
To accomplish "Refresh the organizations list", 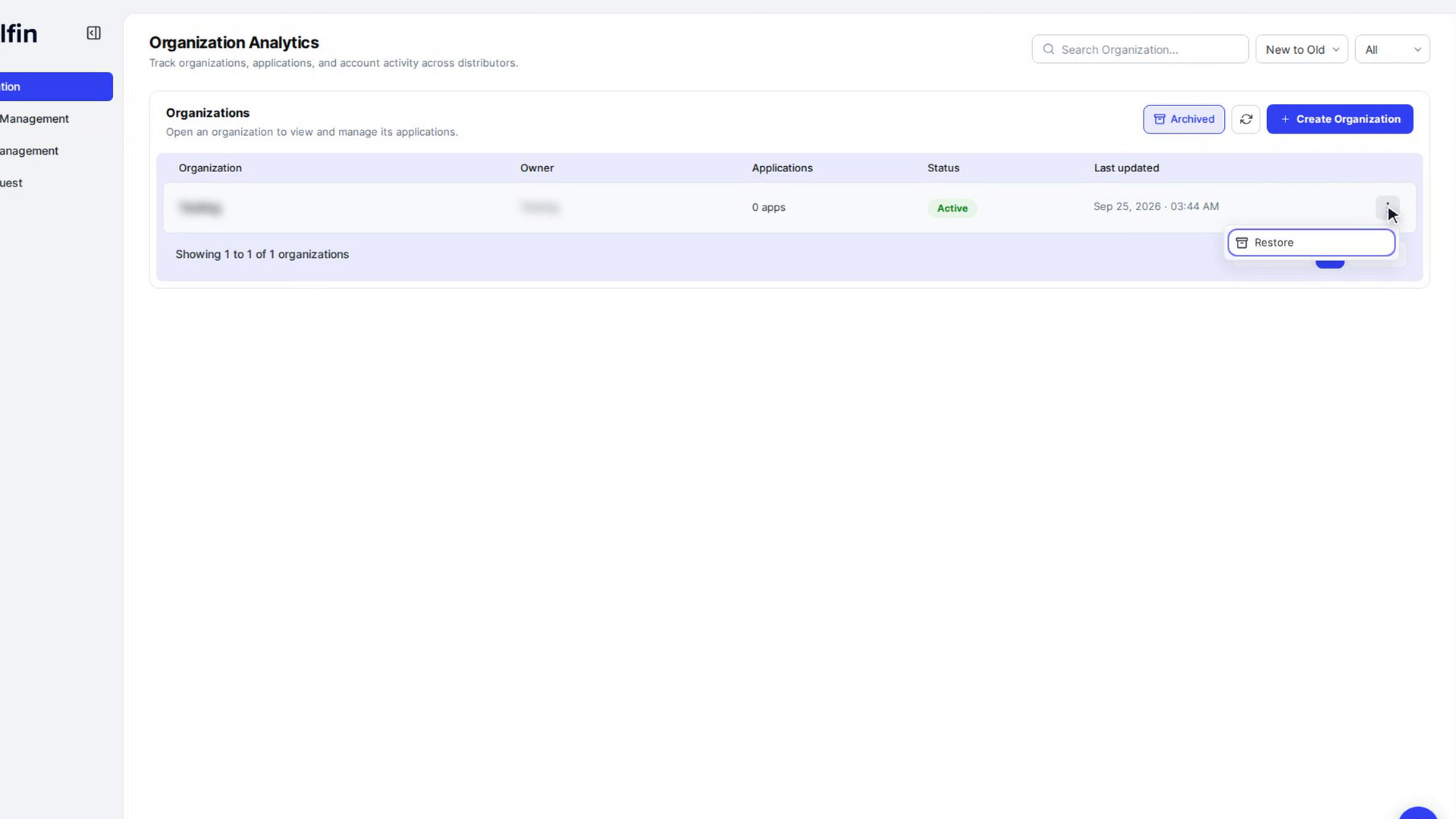I will (1246, 119).
